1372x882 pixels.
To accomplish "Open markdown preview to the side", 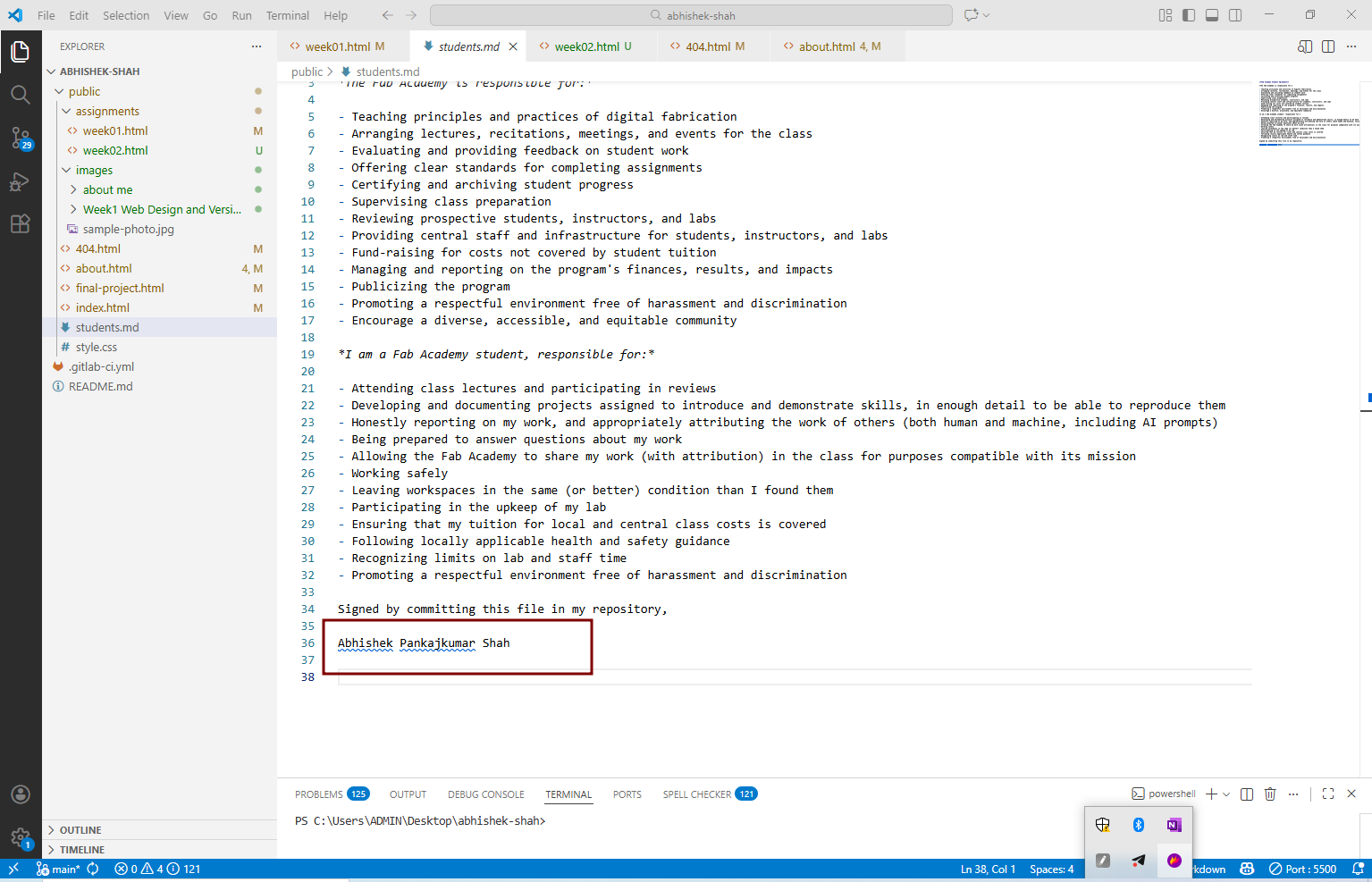I will click(x=1305, y=46).
